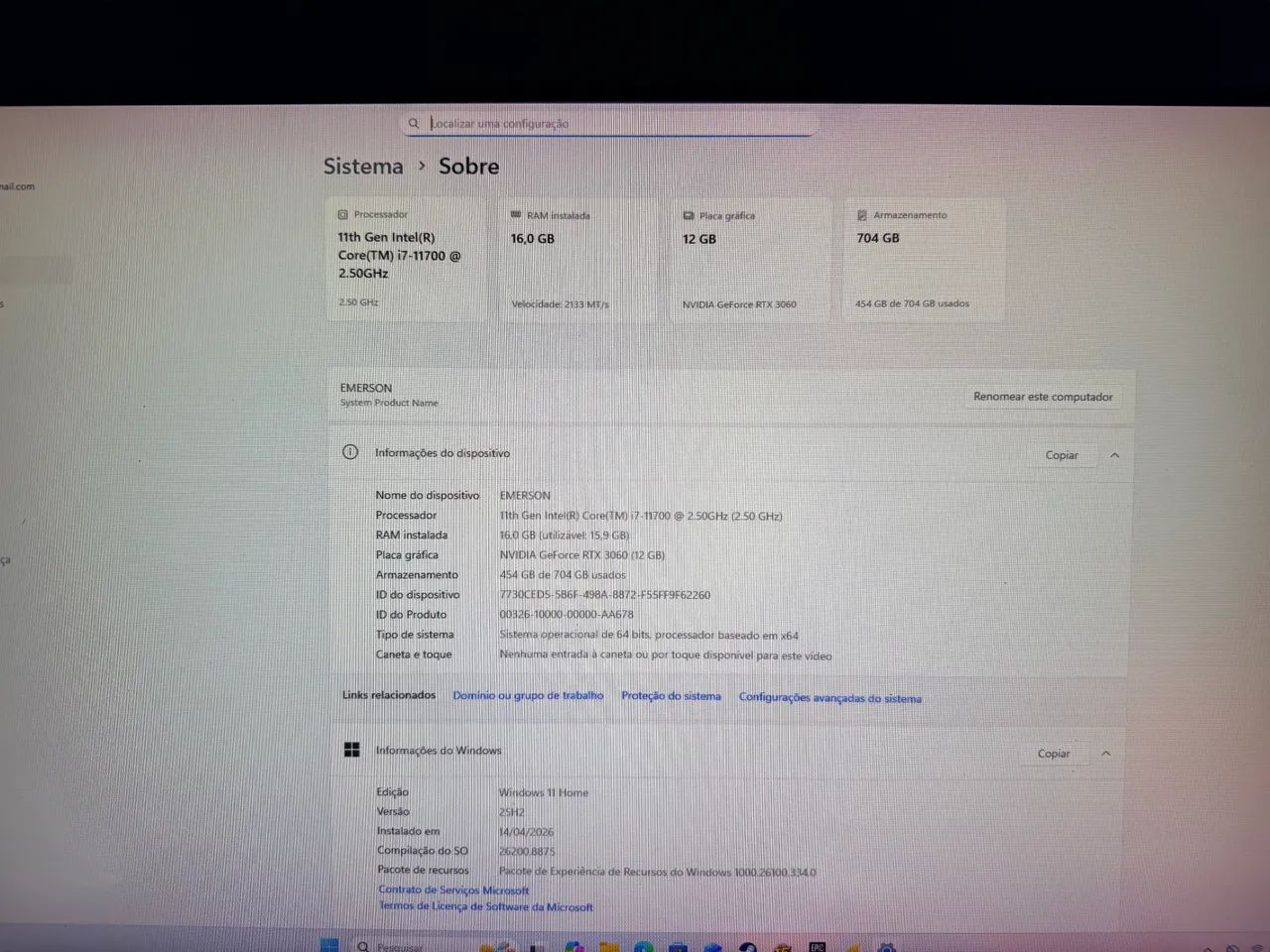
Task: Click Renomear este computador button
Action: click(x=1043, y=397)
